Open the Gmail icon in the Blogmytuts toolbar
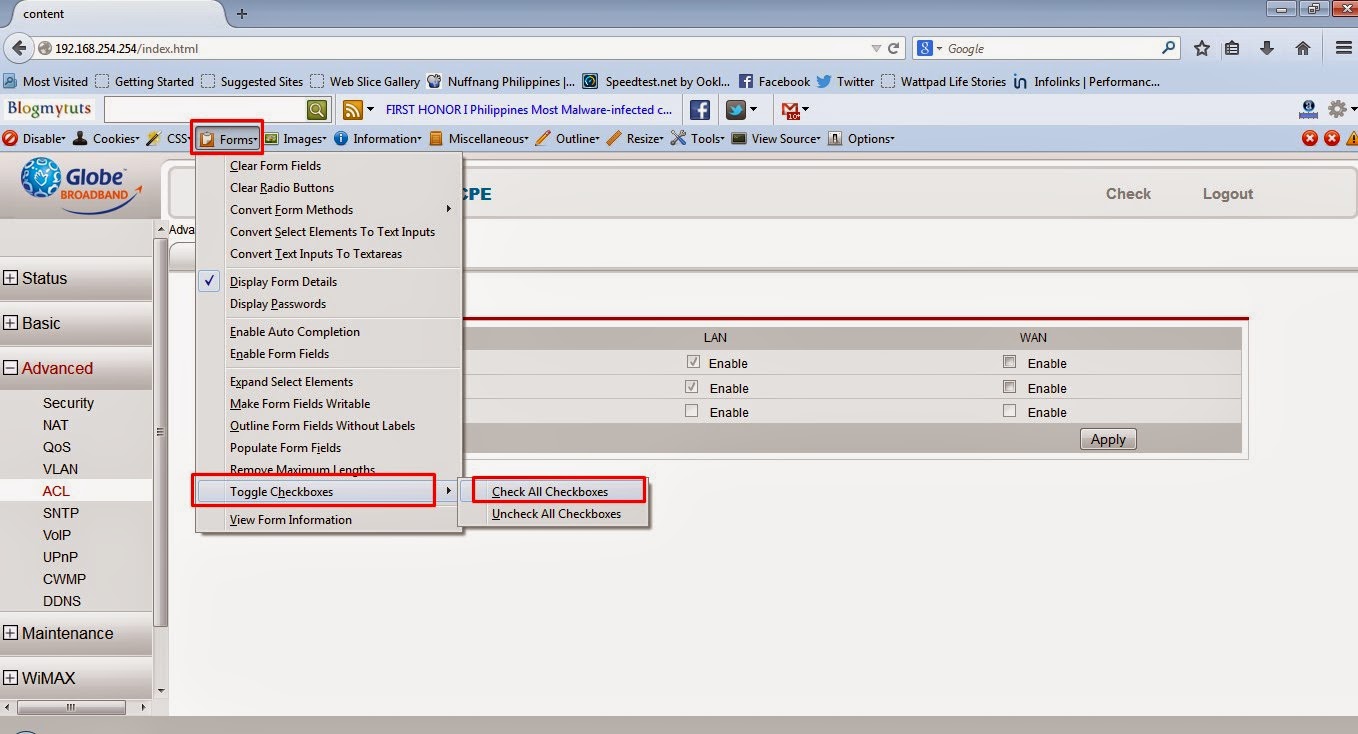The height and width of the screenshot is (734, 1358). (x=791, y=109)
